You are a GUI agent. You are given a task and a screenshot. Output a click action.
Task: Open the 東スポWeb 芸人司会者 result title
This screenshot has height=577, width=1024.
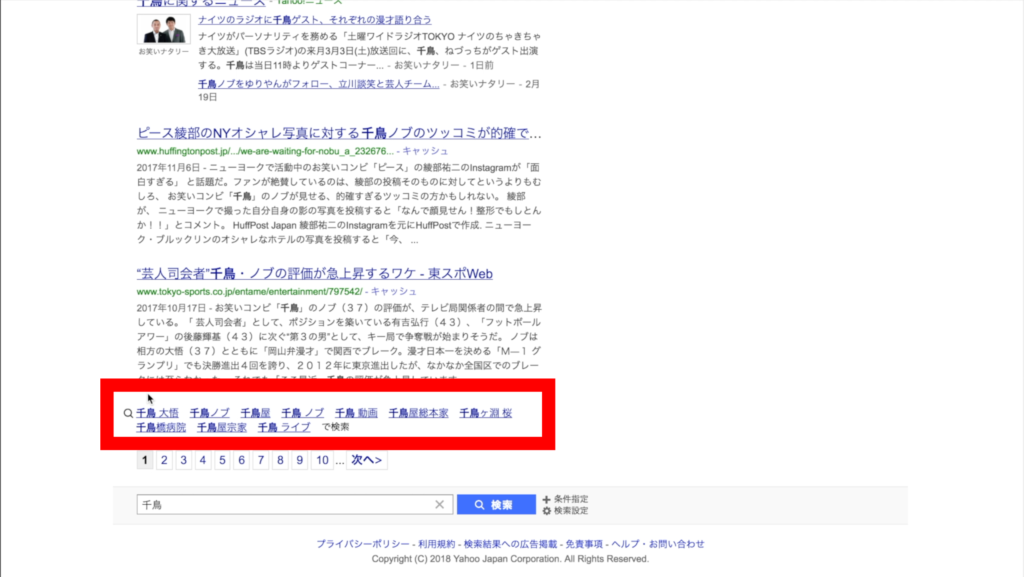315,273
